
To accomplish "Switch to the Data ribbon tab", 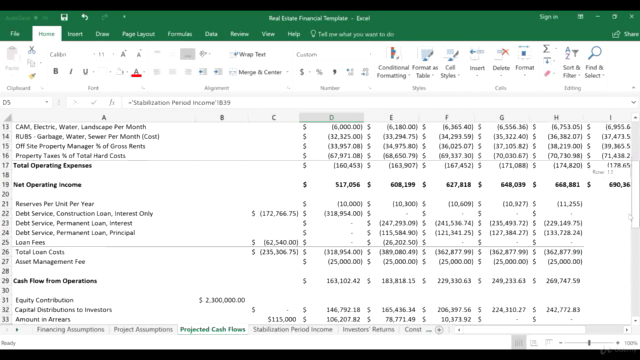I will [211, 34].
